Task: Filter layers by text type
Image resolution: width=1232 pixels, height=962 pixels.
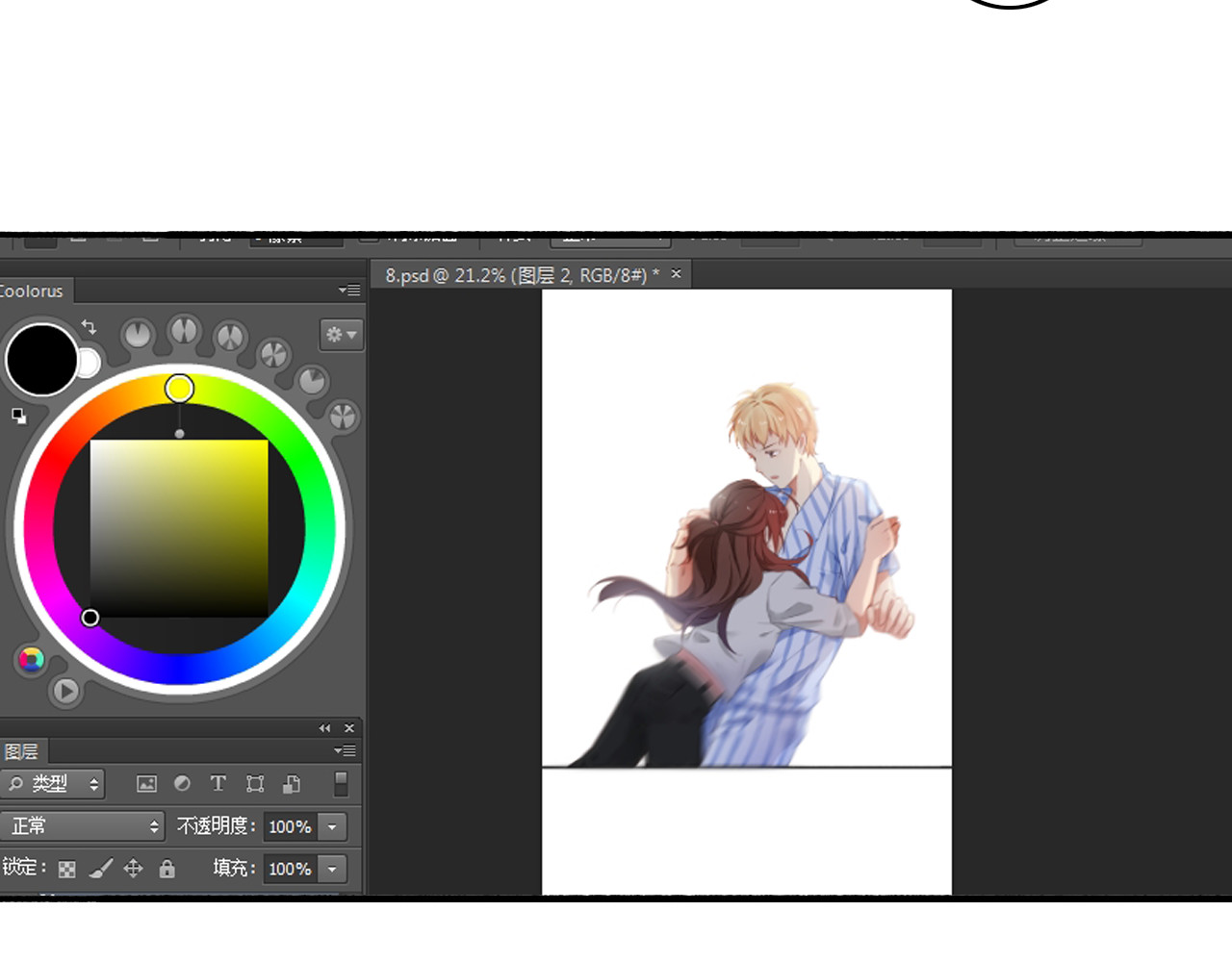Action: coord(218,784)
